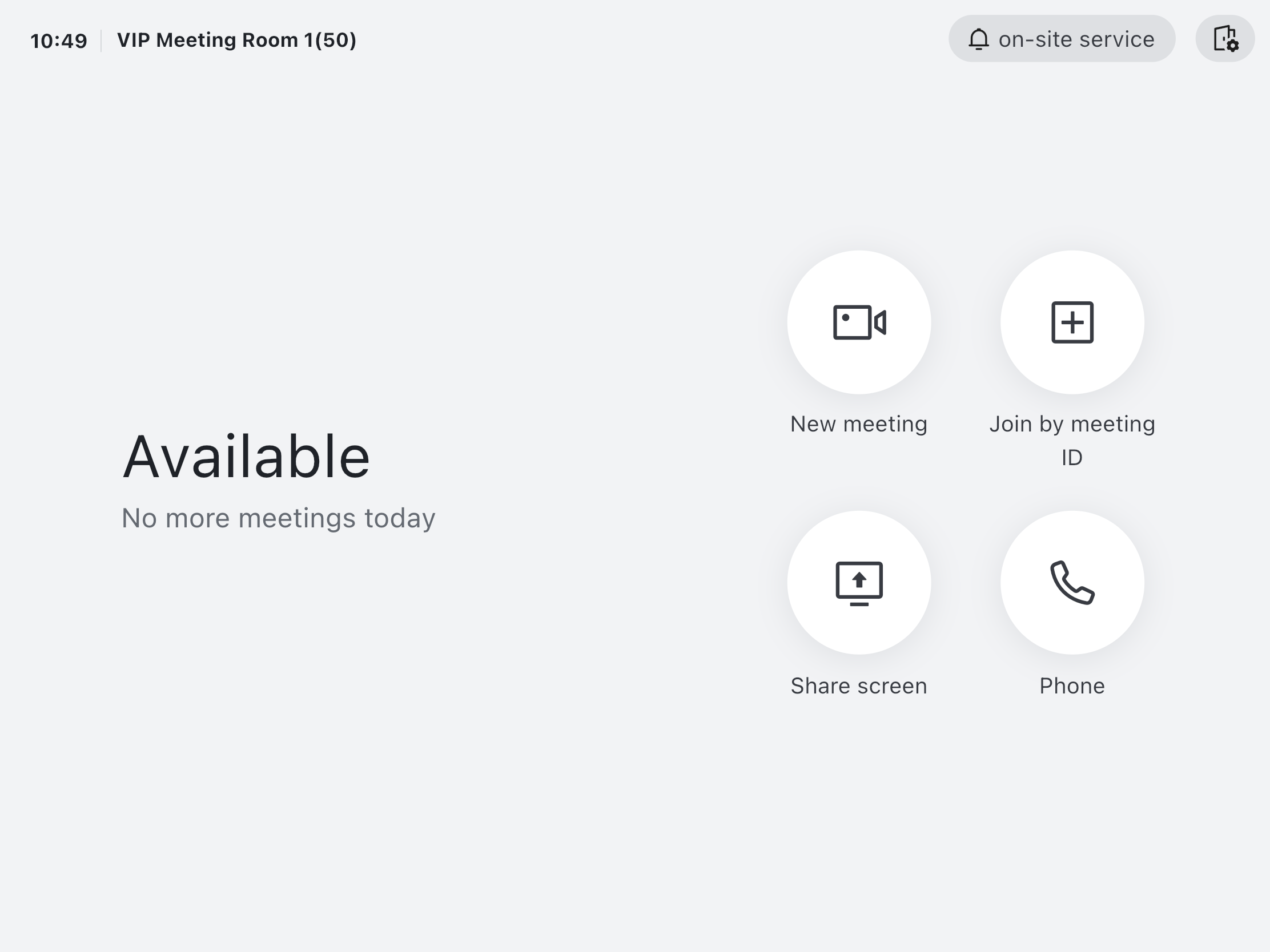Viewport: 1270px width, 952px height.
Task: Click the 'New meeting' text label
Action: pyautogui.click(x=859, y=424)
